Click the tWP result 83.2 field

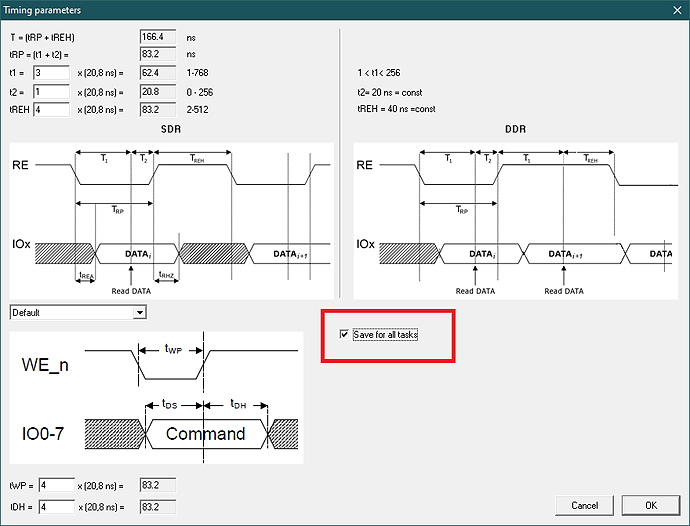pos(158,485)
